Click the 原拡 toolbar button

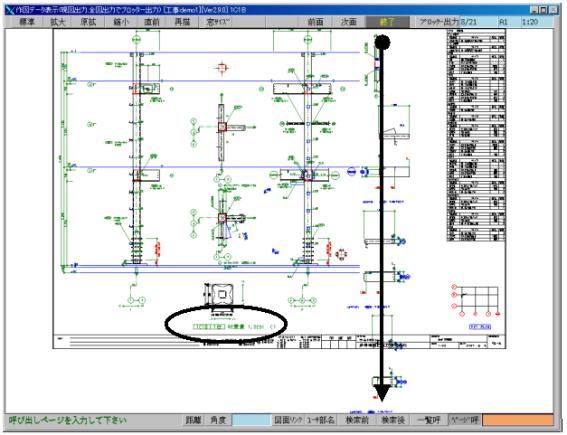pyautogui.click(x=88, y=22)
